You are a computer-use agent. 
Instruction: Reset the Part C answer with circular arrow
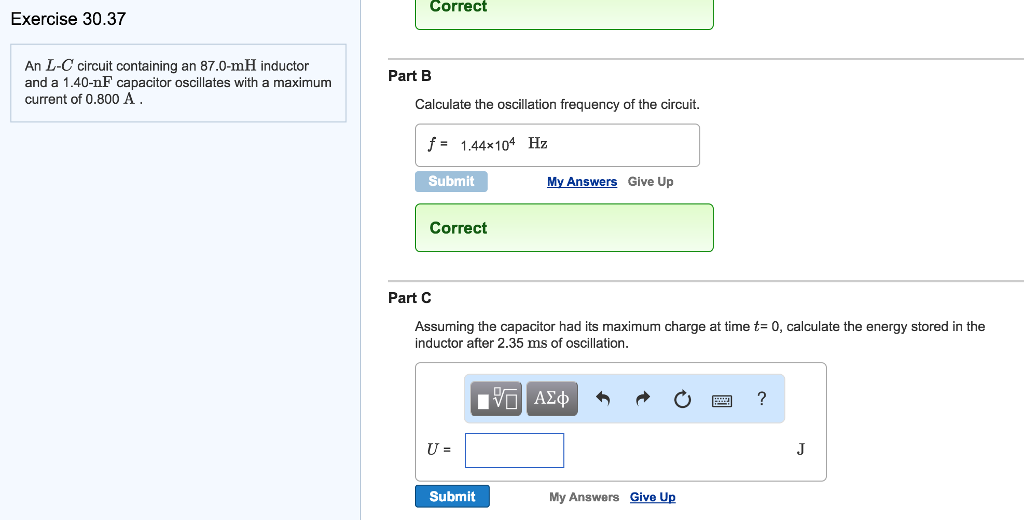pyautogui.click(x=682, y=400)
